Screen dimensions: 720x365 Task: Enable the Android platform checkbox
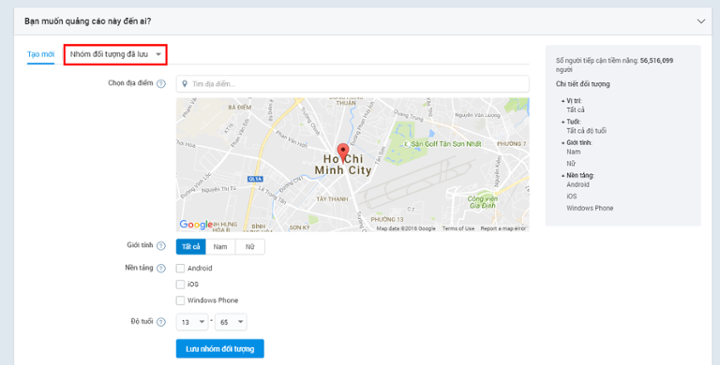[x=180, y=268]
